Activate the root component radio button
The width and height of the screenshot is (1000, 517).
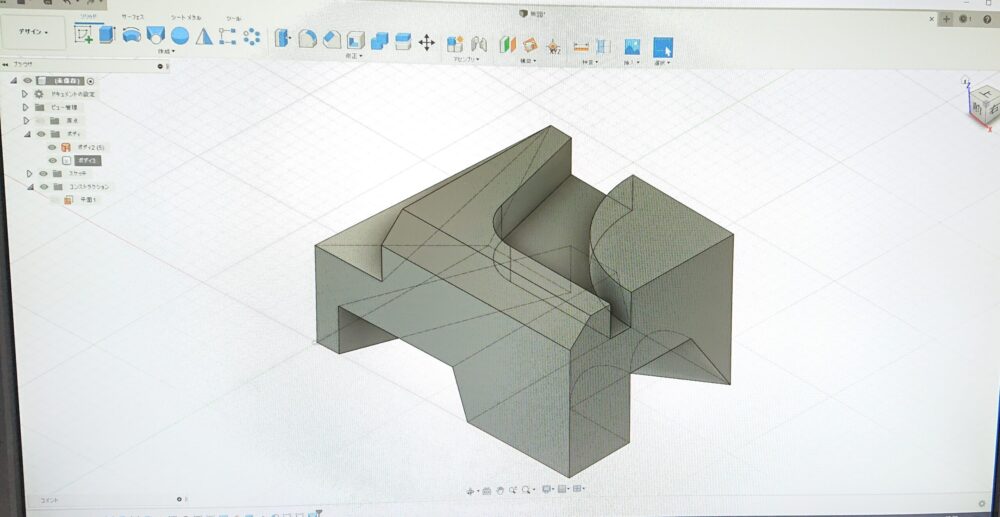91,81
